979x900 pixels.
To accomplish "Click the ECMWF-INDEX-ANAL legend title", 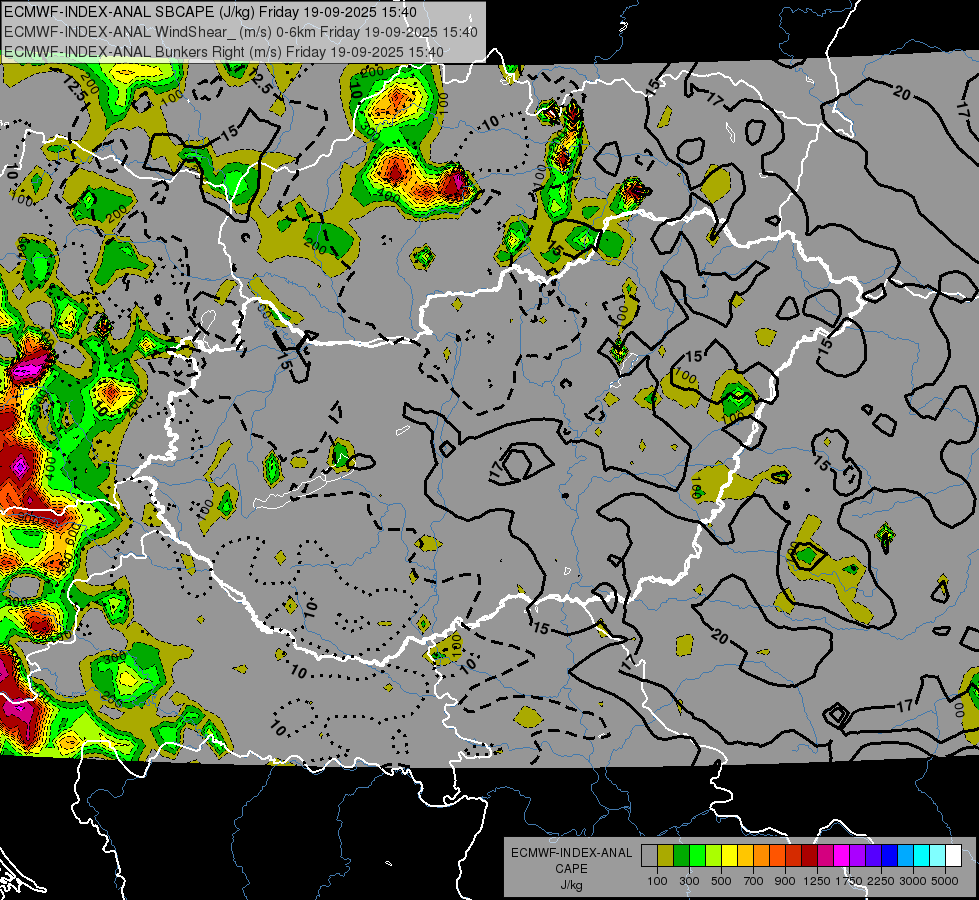I will pyautogui.click(x=571, y=853).
